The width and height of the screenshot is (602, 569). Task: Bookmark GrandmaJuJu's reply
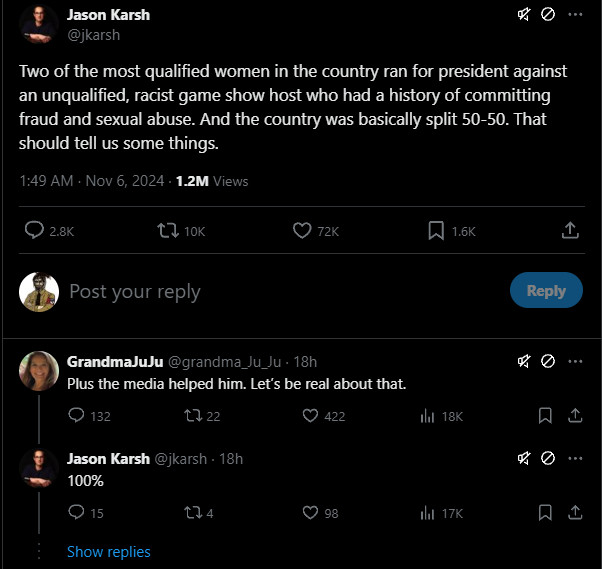tap(545, 416)
